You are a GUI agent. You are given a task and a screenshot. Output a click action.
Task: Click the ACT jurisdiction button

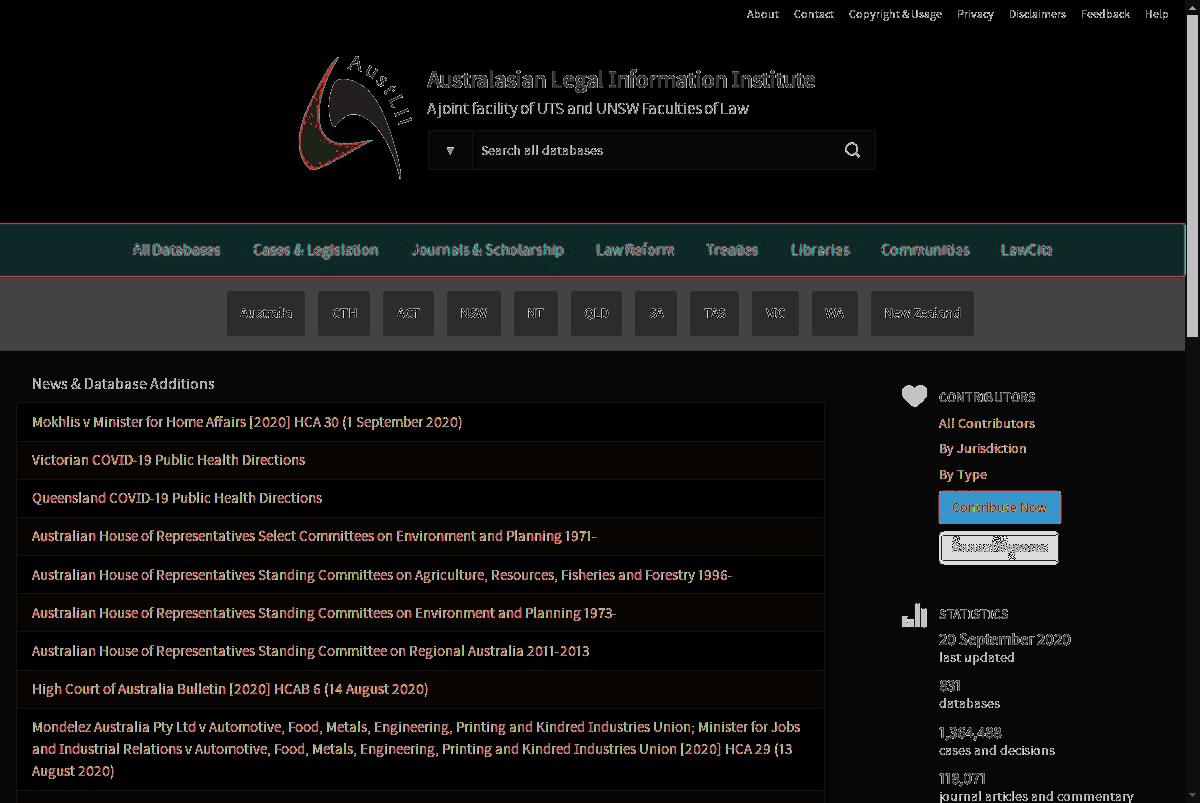[x=408, y=313]
